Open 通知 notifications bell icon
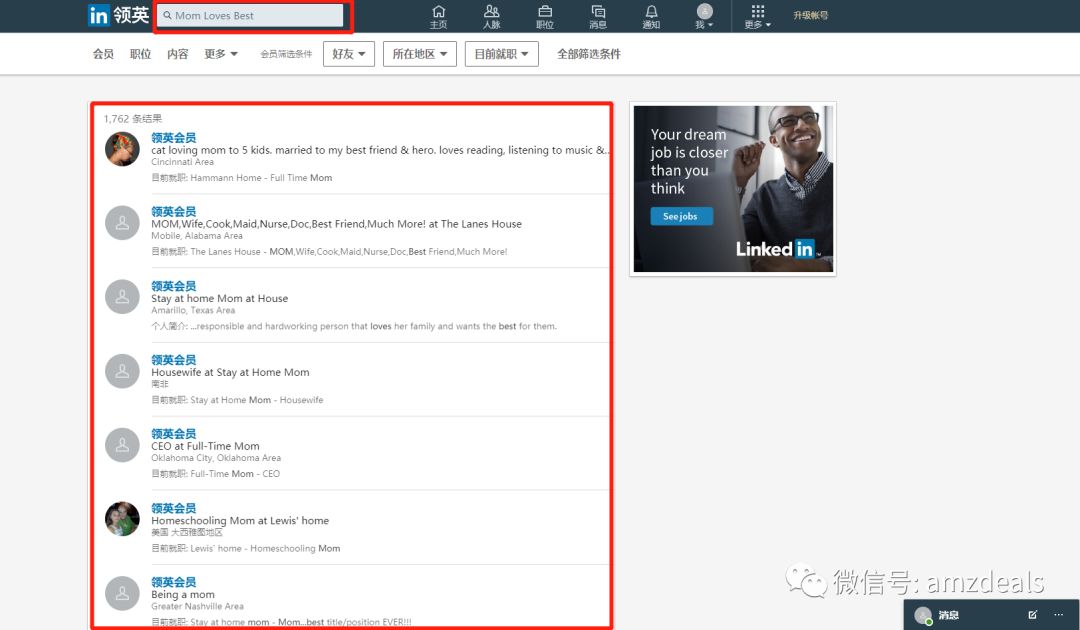 tap(651, 16)
